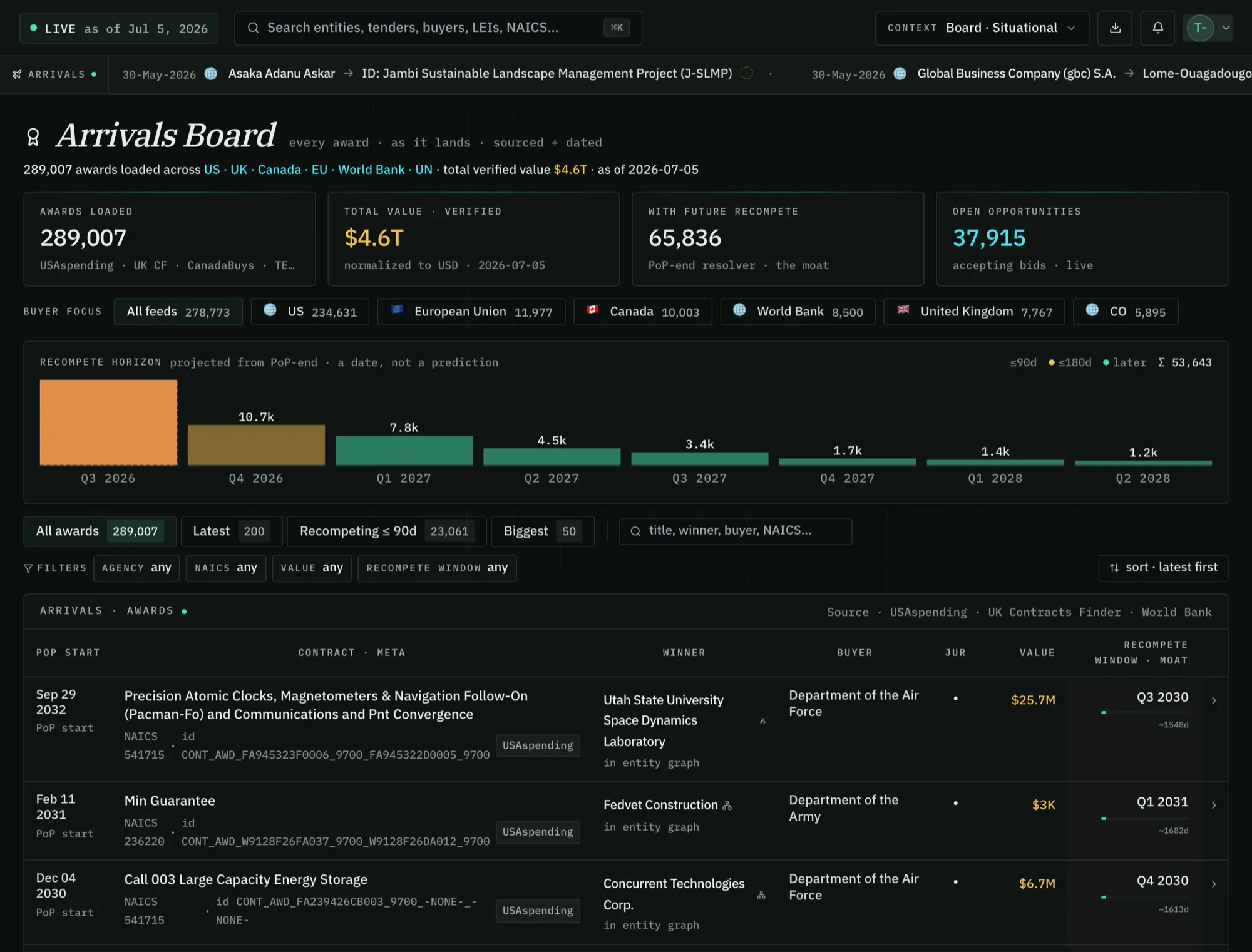Expand the account chevron beside avatar

coord(1226,28)
